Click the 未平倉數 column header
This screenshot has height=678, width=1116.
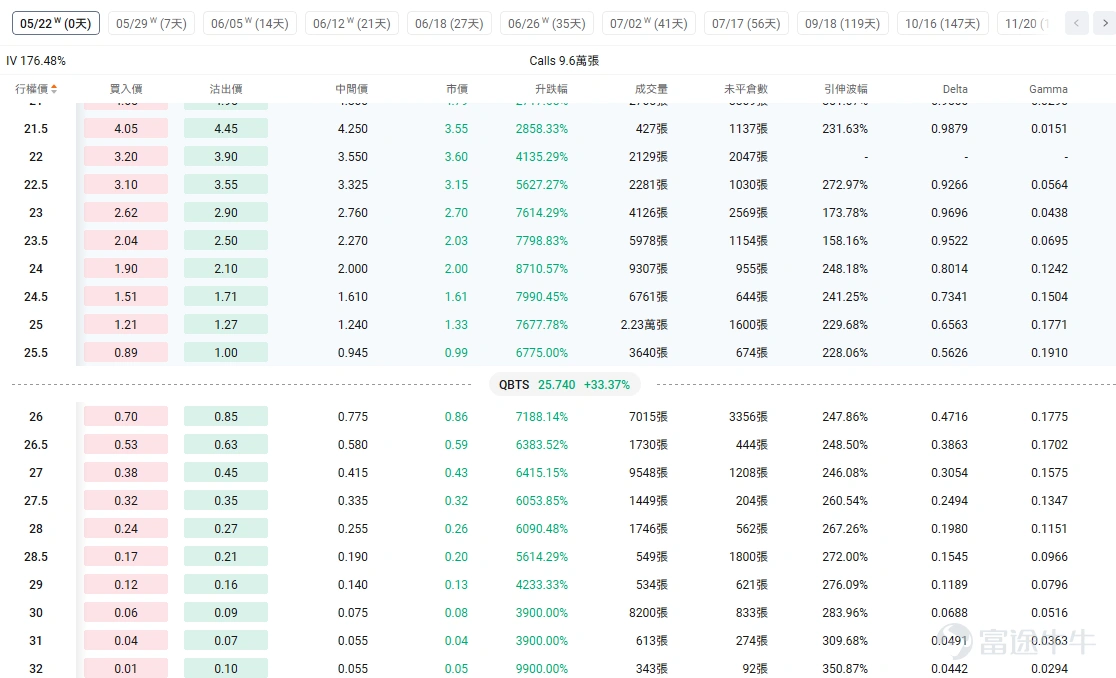[x=745, y=89]
